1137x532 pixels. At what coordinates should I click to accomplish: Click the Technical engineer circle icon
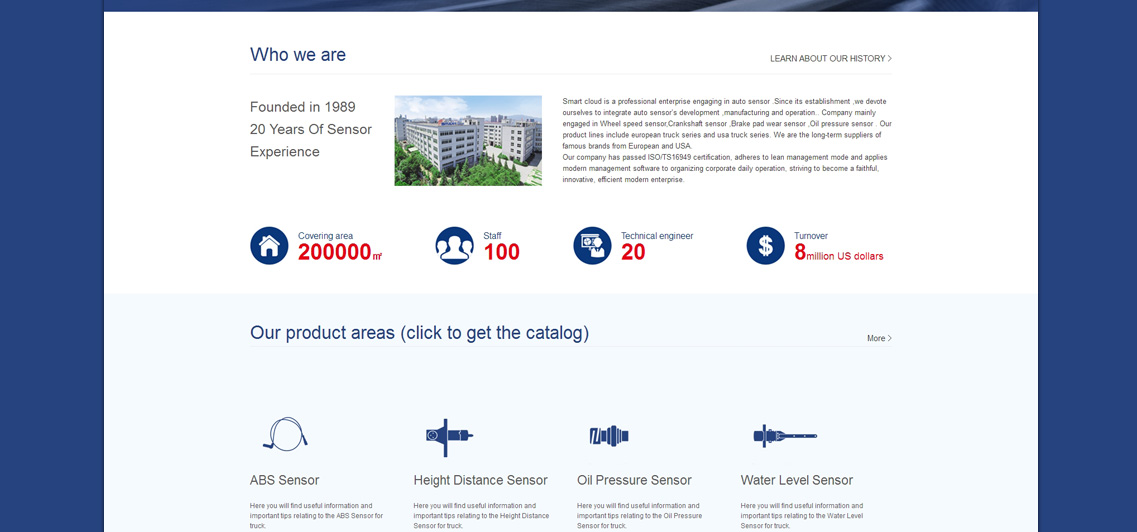pyautogui.click(x=592, y=246)
